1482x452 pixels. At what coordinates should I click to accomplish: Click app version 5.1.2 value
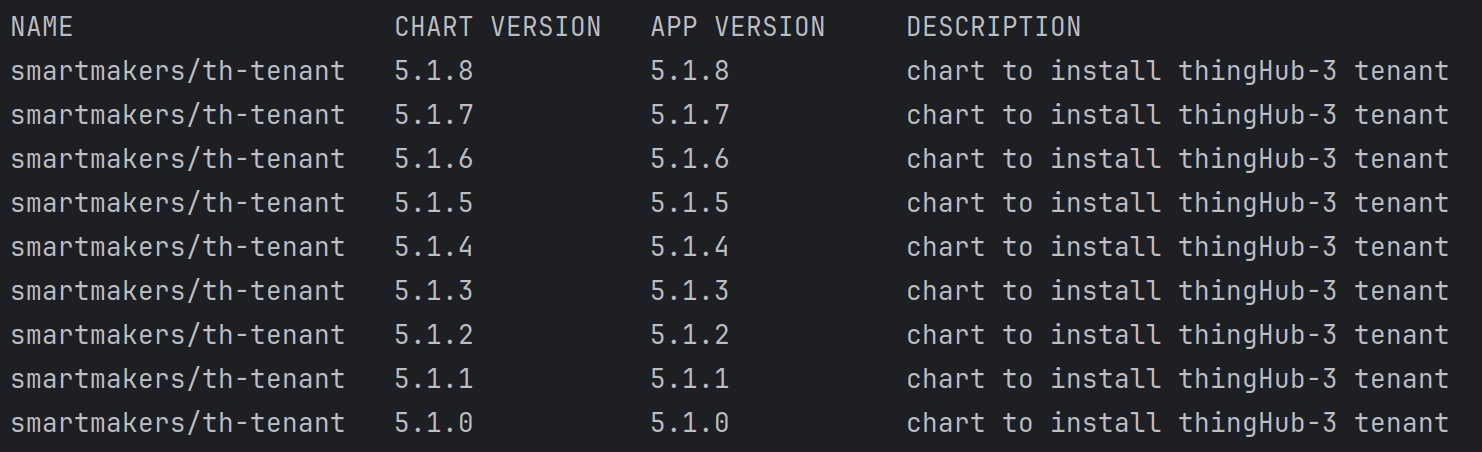(690, 335)
